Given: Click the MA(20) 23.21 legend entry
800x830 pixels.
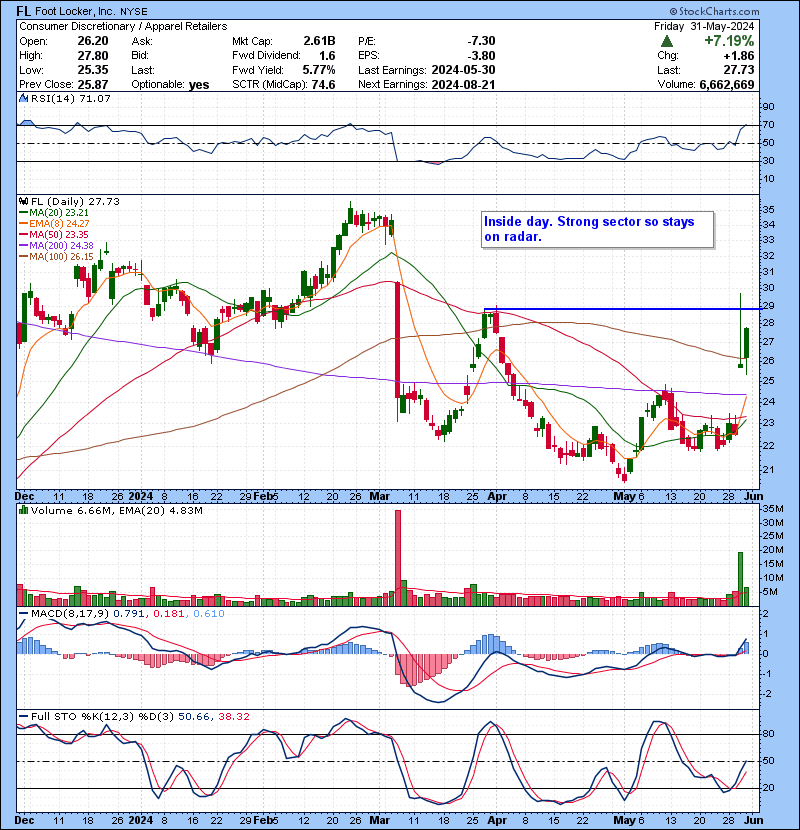Looking at the screenshot, I should click(54, 212).
